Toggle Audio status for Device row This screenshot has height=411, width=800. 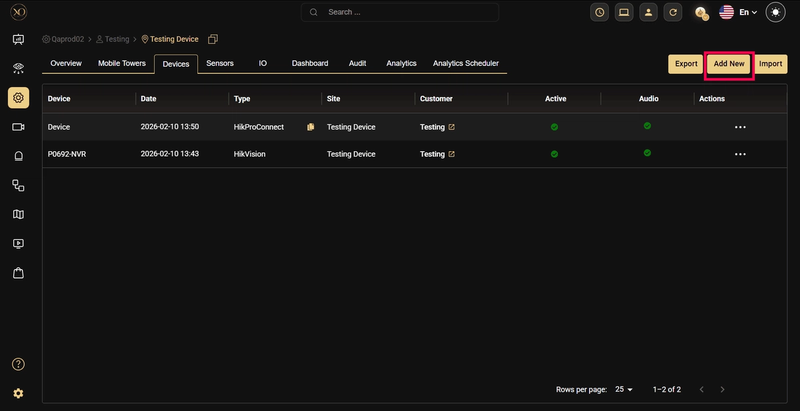[x=647, y=125]
